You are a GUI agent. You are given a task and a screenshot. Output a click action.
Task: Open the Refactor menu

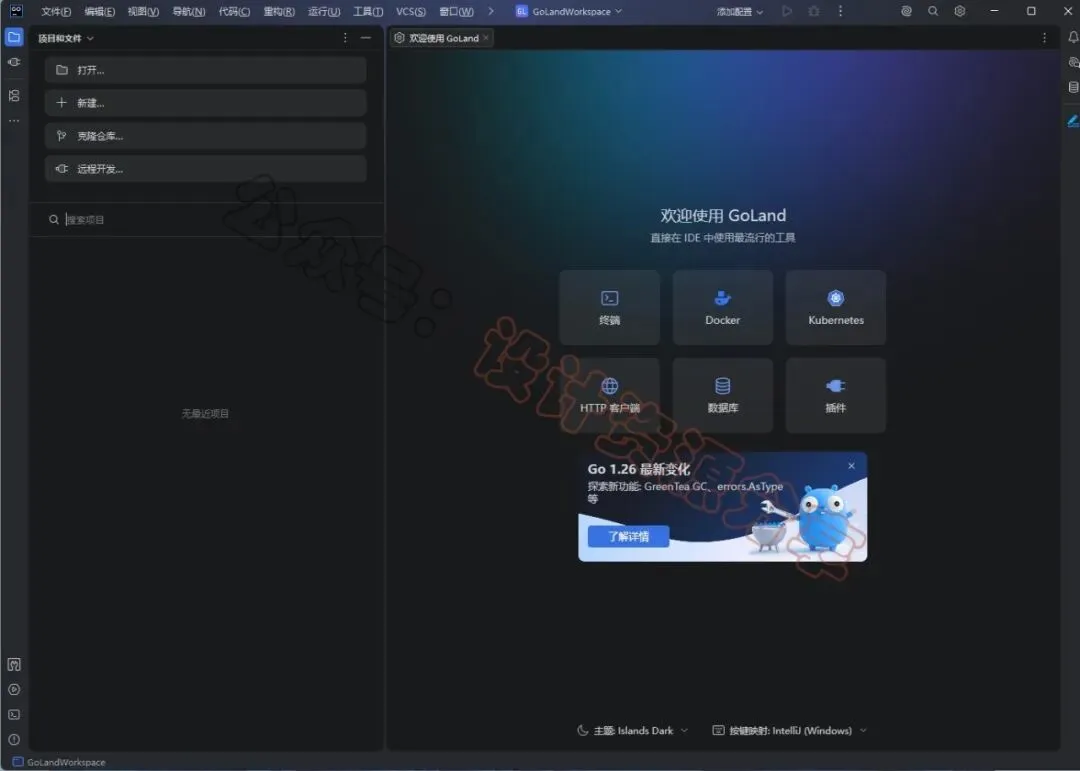tap(279, 12)
